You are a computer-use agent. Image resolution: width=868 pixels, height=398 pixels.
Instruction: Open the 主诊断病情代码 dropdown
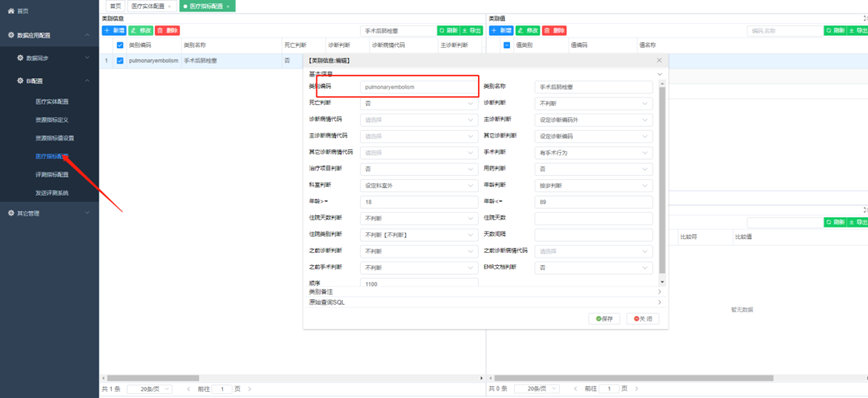pos(419,136)
